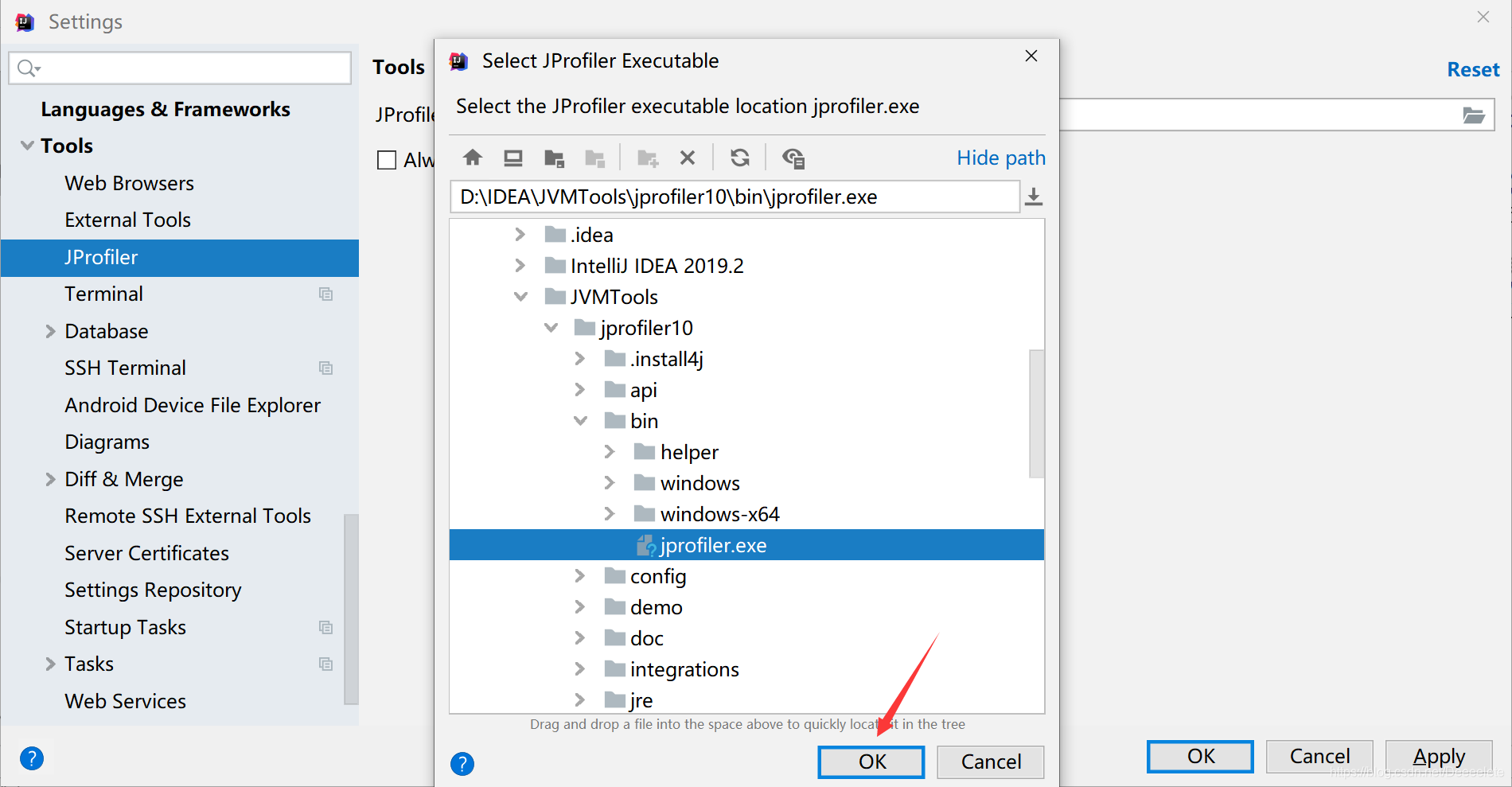Click OK in Settings window

click(x=1200, y=756)
